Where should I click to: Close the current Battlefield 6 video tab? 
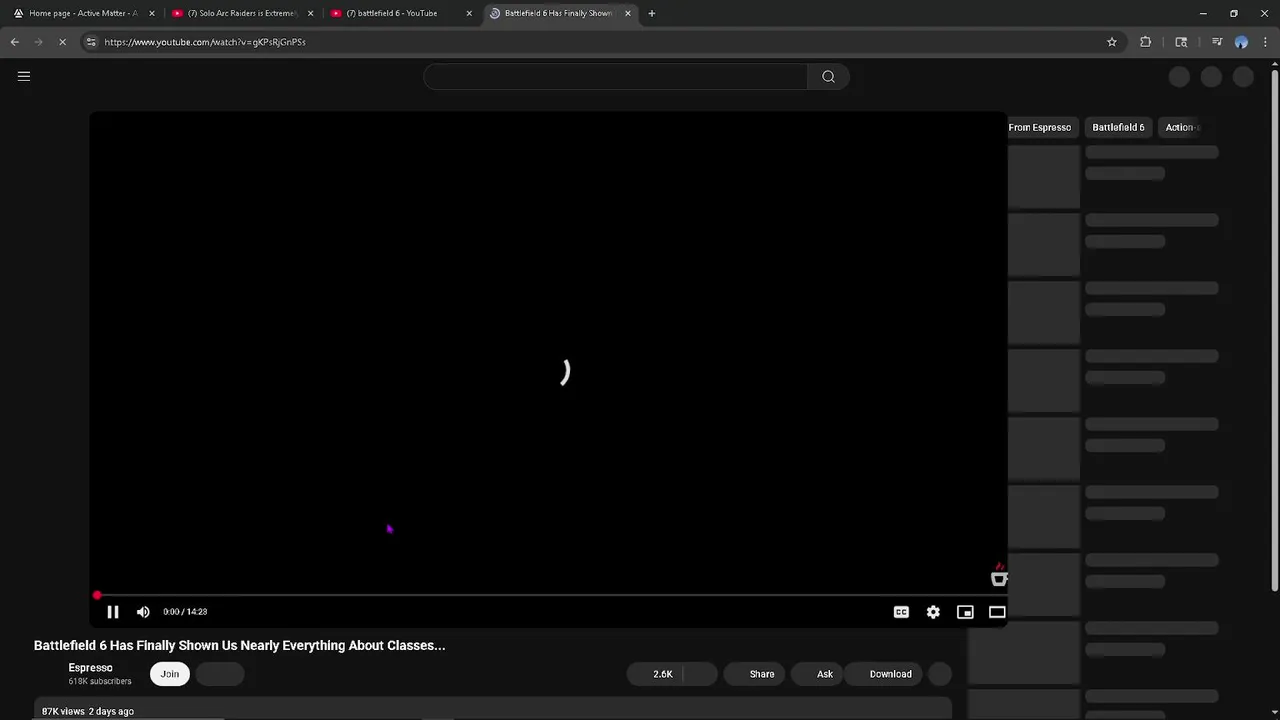[628, 13]
